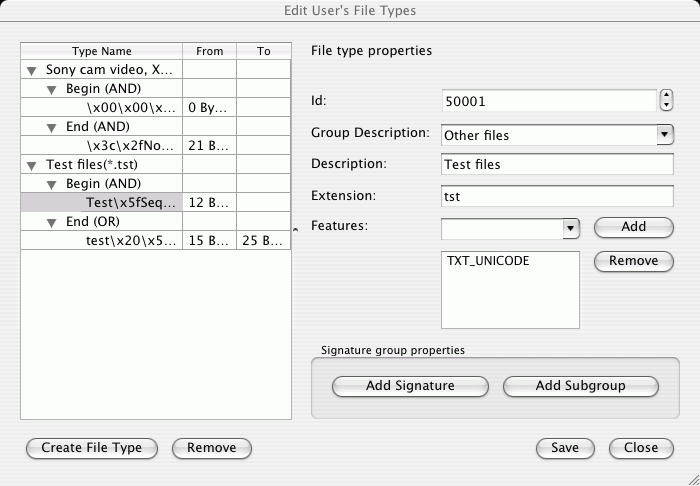This screenshot has width=700, height=486.
Task: Click the Add feature button
Action: point(633,227)
